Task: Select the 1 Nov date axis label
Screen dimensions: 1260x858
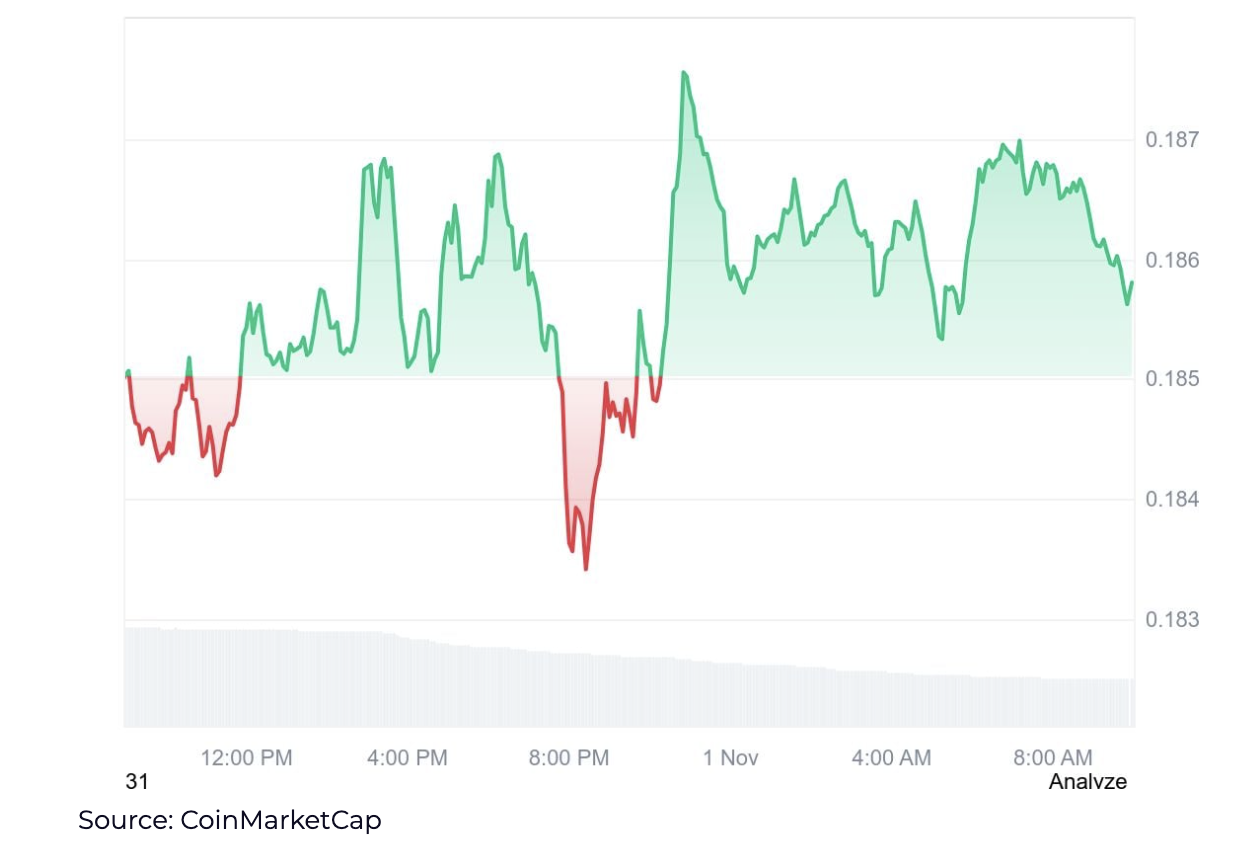Action: [x=730, y=758]
